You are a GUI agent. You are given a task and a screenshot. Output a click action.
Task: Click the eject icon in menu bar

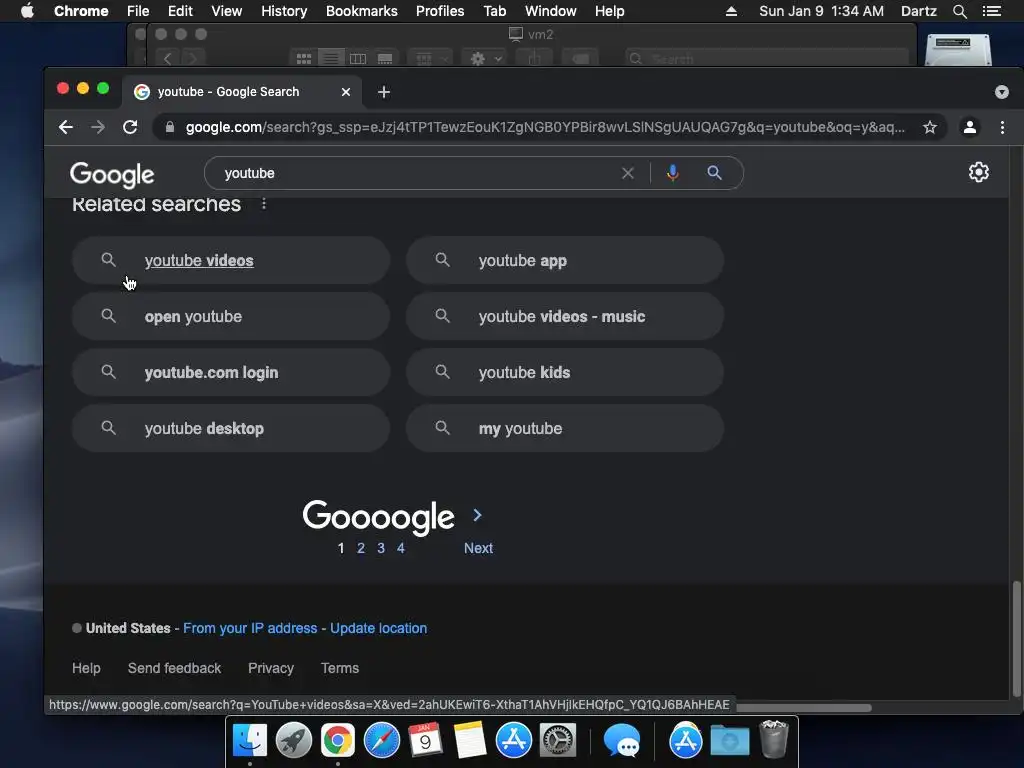click(x=731, y=11)
